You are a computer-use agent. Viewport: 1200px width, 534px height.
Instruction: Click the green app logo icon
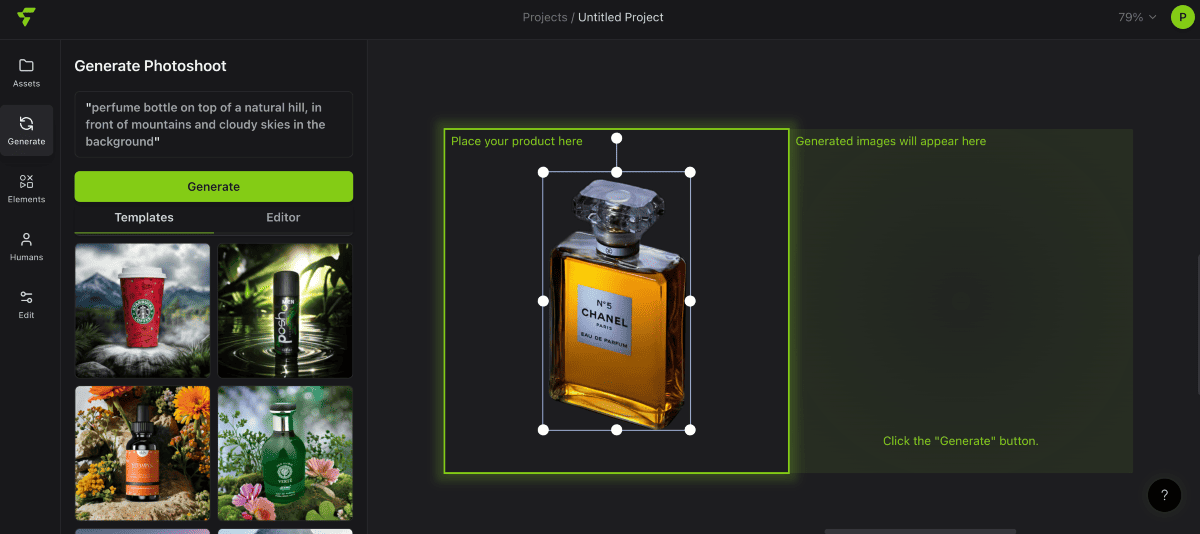[27, 17]
